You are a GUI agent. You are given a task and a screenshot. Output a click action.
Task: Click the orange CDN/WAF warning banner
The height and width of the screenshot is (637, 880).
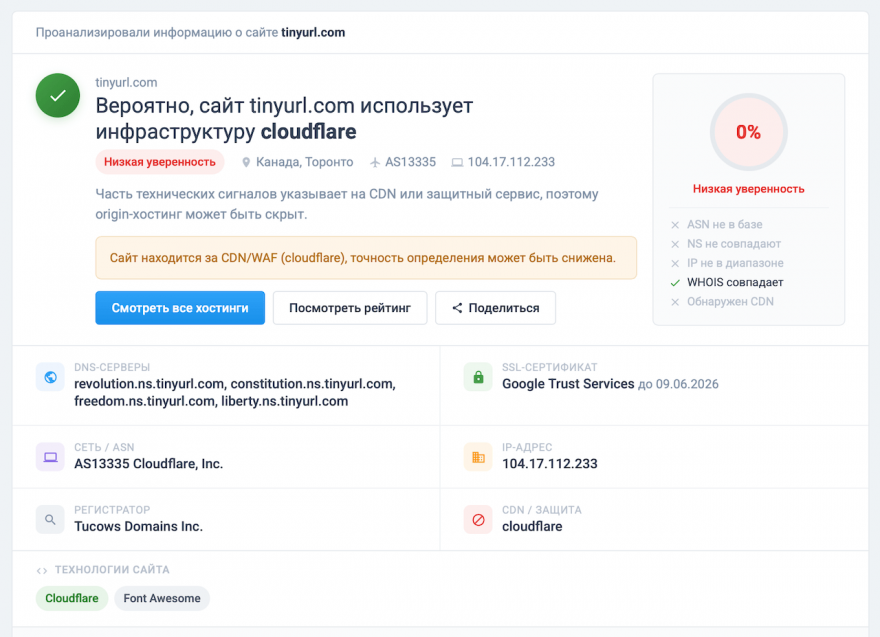tap(366, 258)
